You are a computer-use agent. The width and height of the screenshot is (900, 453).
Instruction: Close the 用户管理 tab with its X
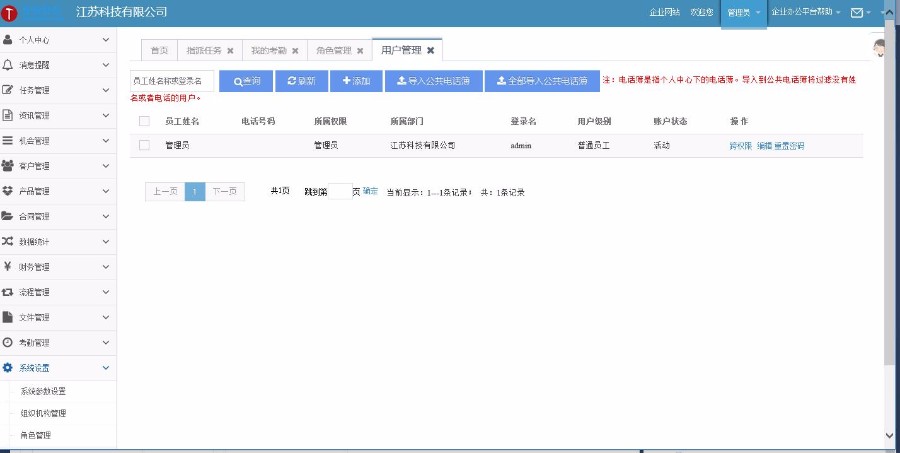[430, 51]
